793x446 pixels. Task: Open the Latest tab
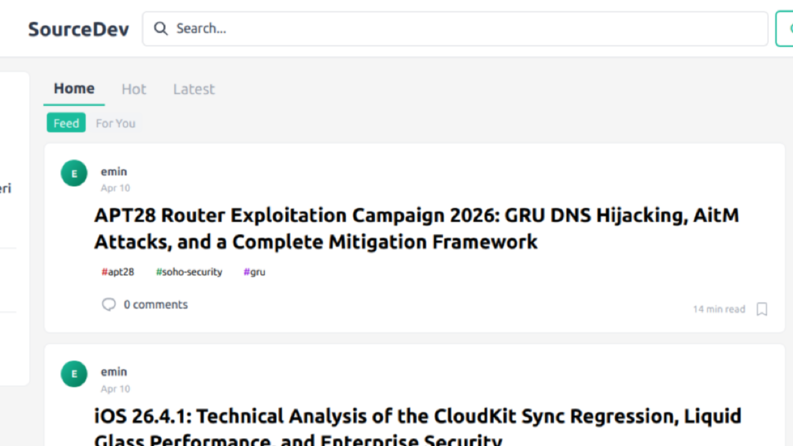[x=194, y=89]
